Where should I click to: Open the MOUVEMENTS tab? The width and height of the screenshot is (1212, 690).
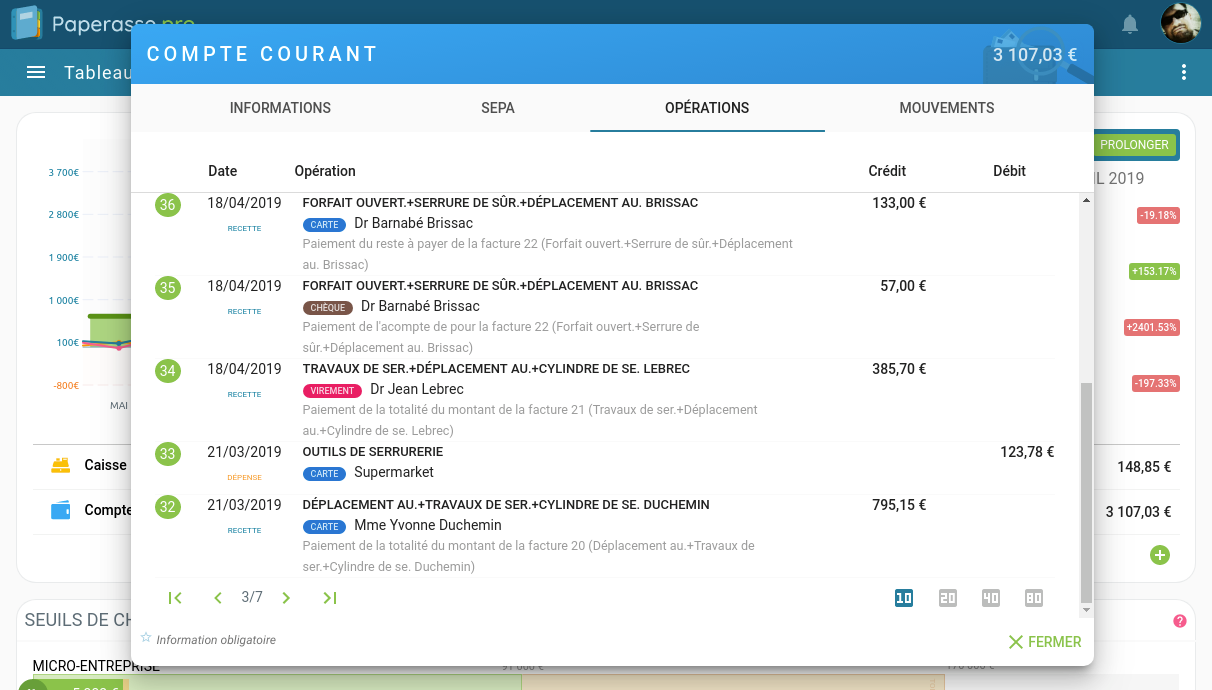coord(946,108)
